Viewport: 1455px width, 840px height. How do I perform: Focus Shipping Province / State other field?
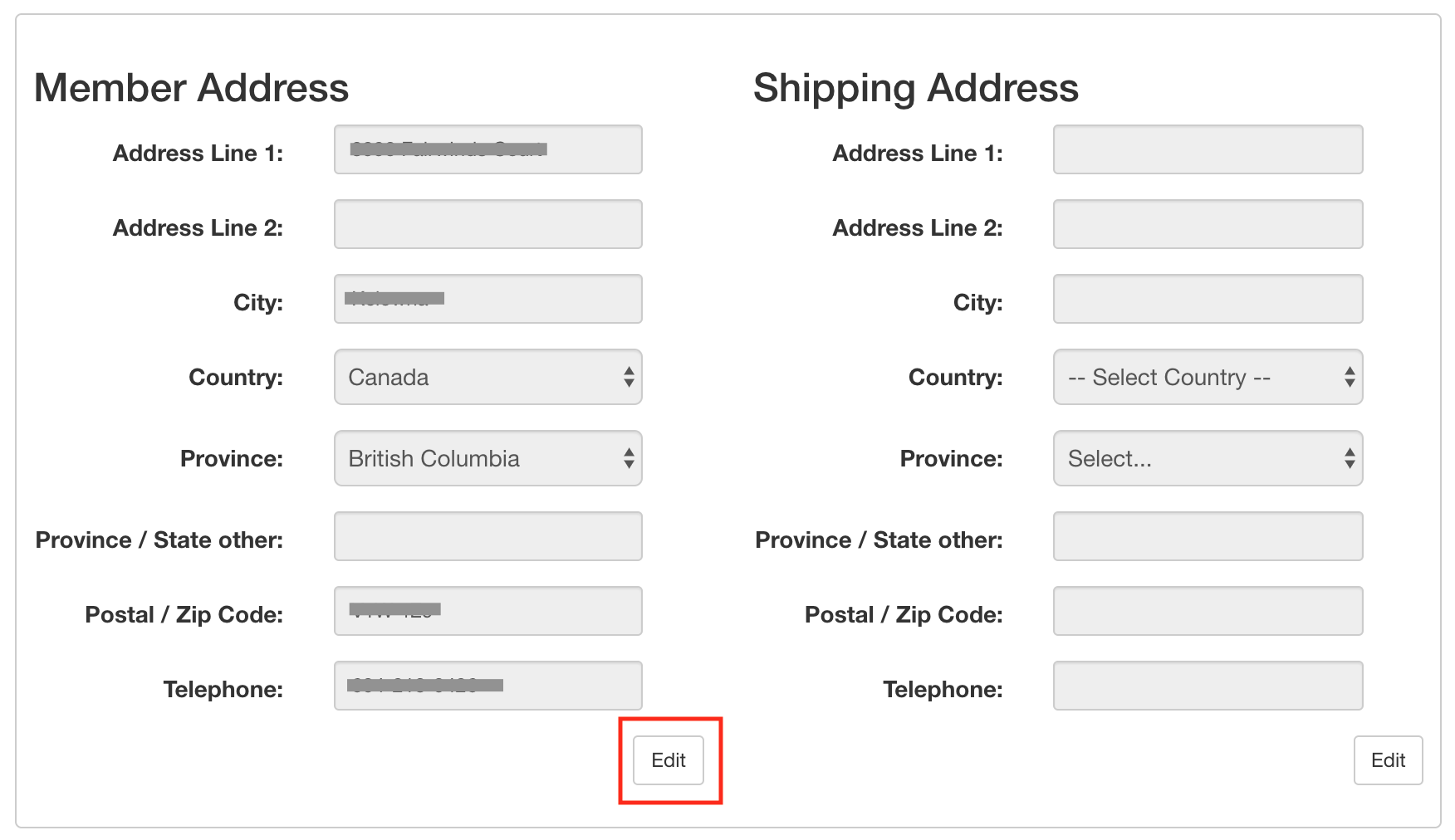[1208, 536]
